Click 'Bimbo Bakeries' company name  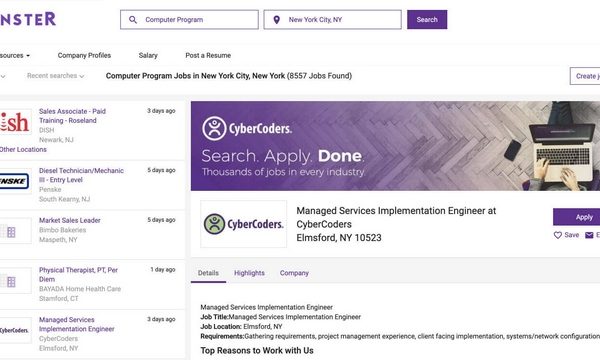click(x=62, y=230)
